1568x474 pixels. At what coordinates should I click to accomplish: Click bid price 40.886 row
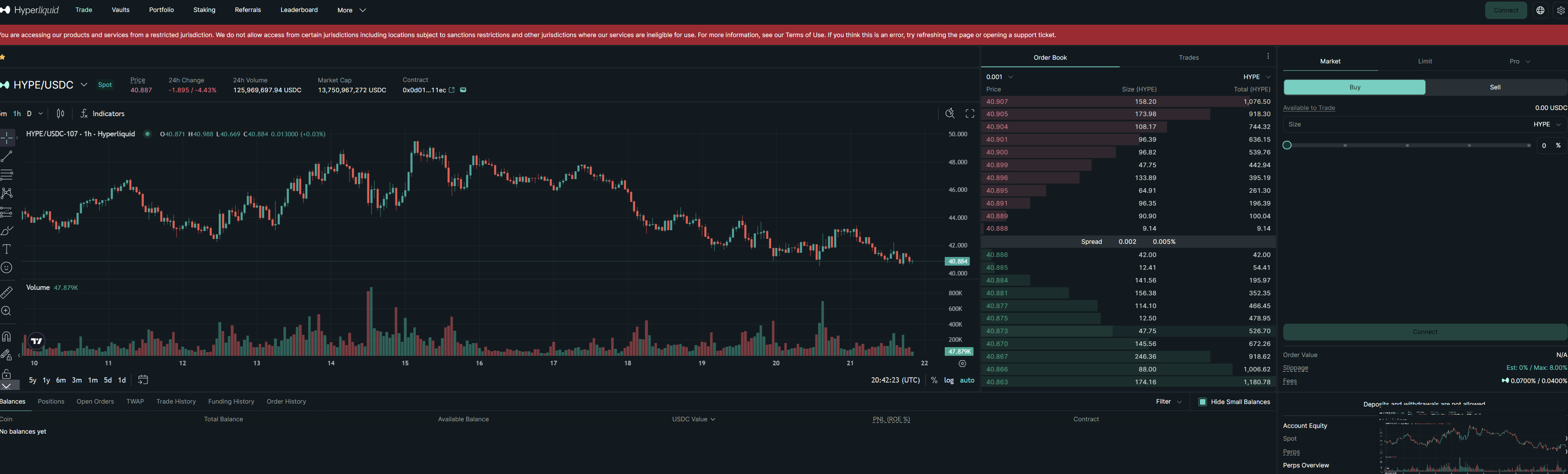click(1128, 255)
